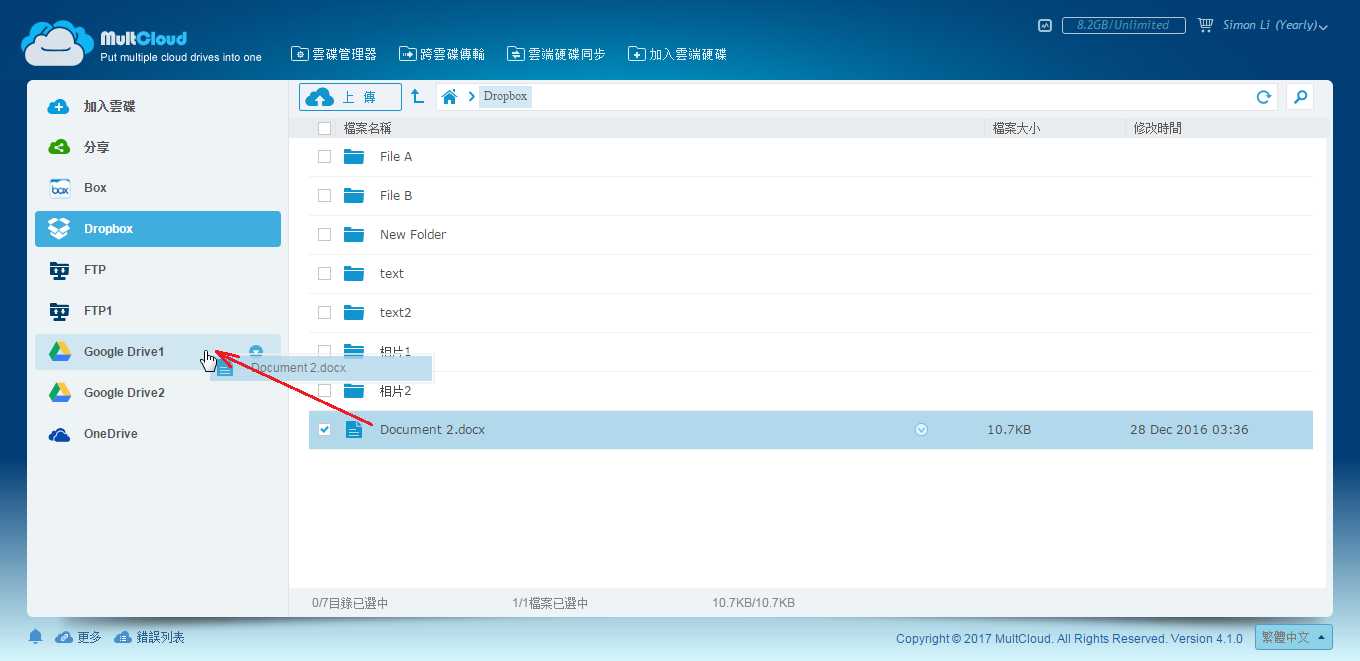Click the Document 2.docx file icon
This screenshot has width=1360, height=661.
(x=354, y=430)
